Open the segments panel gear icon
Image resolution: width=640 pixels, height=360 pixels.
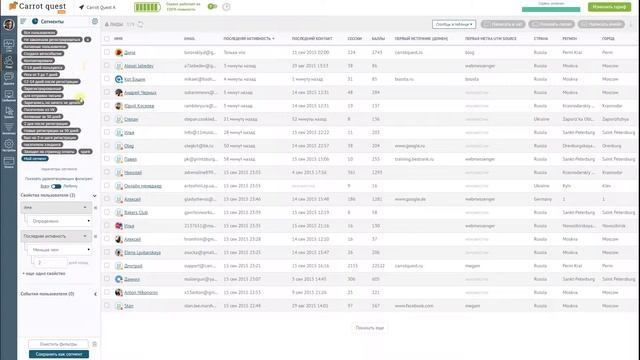95,21
